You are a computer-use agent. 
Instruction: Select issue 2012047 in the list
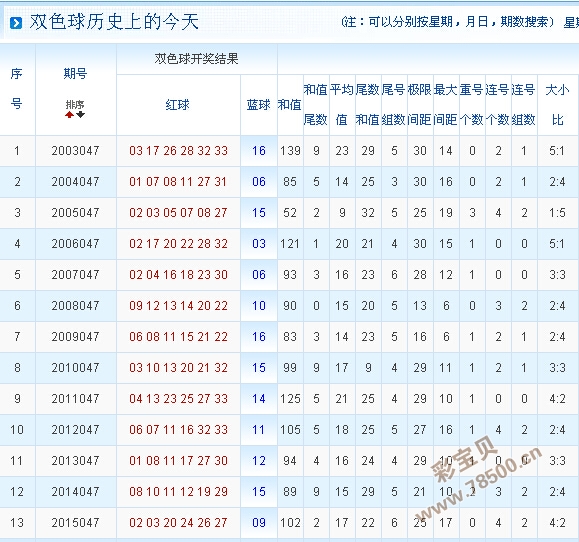pyautogui.click(x=75, y=430)
